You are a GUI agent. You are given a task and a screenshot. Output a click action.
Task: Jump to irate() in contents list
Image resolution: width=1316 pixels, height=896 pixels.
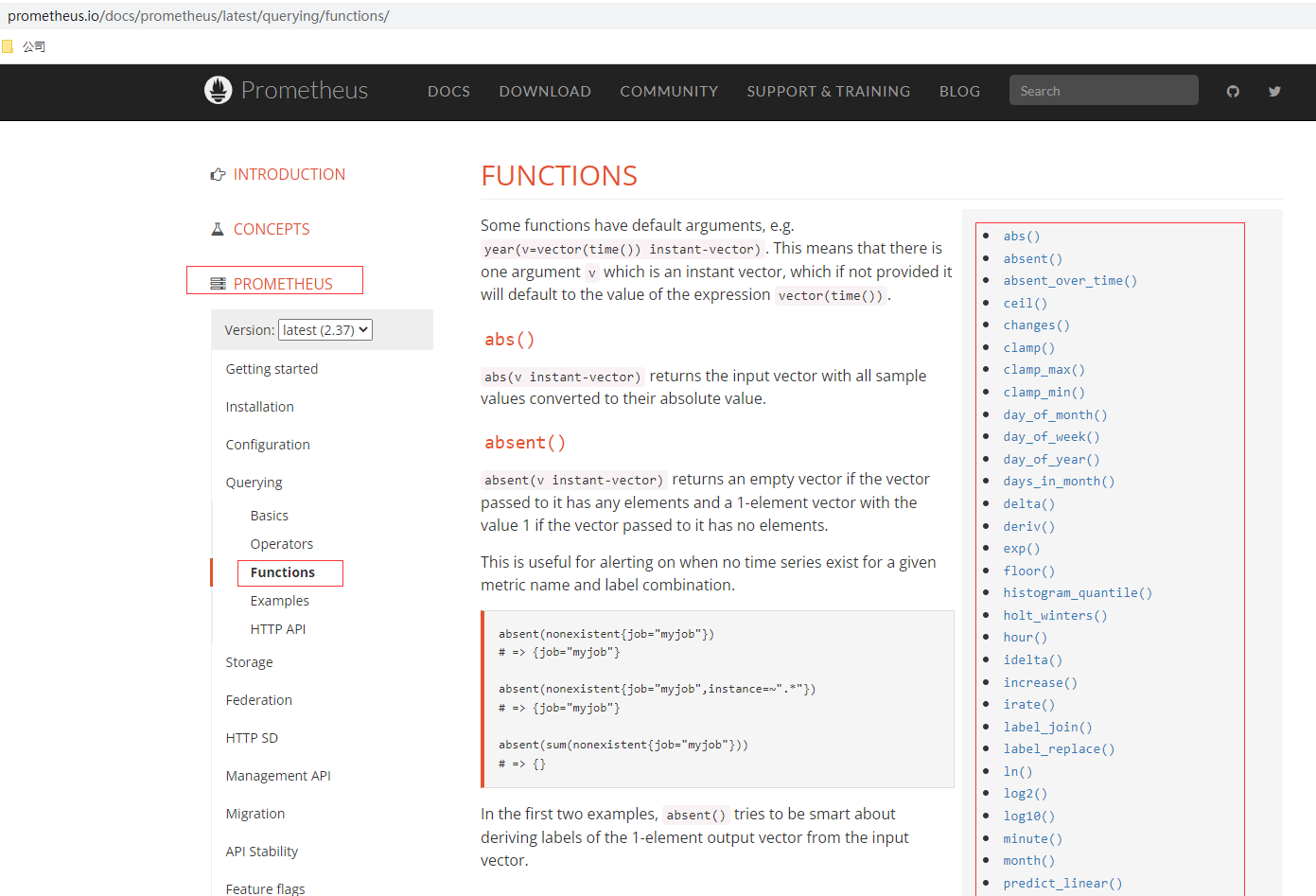point(1029,705)
